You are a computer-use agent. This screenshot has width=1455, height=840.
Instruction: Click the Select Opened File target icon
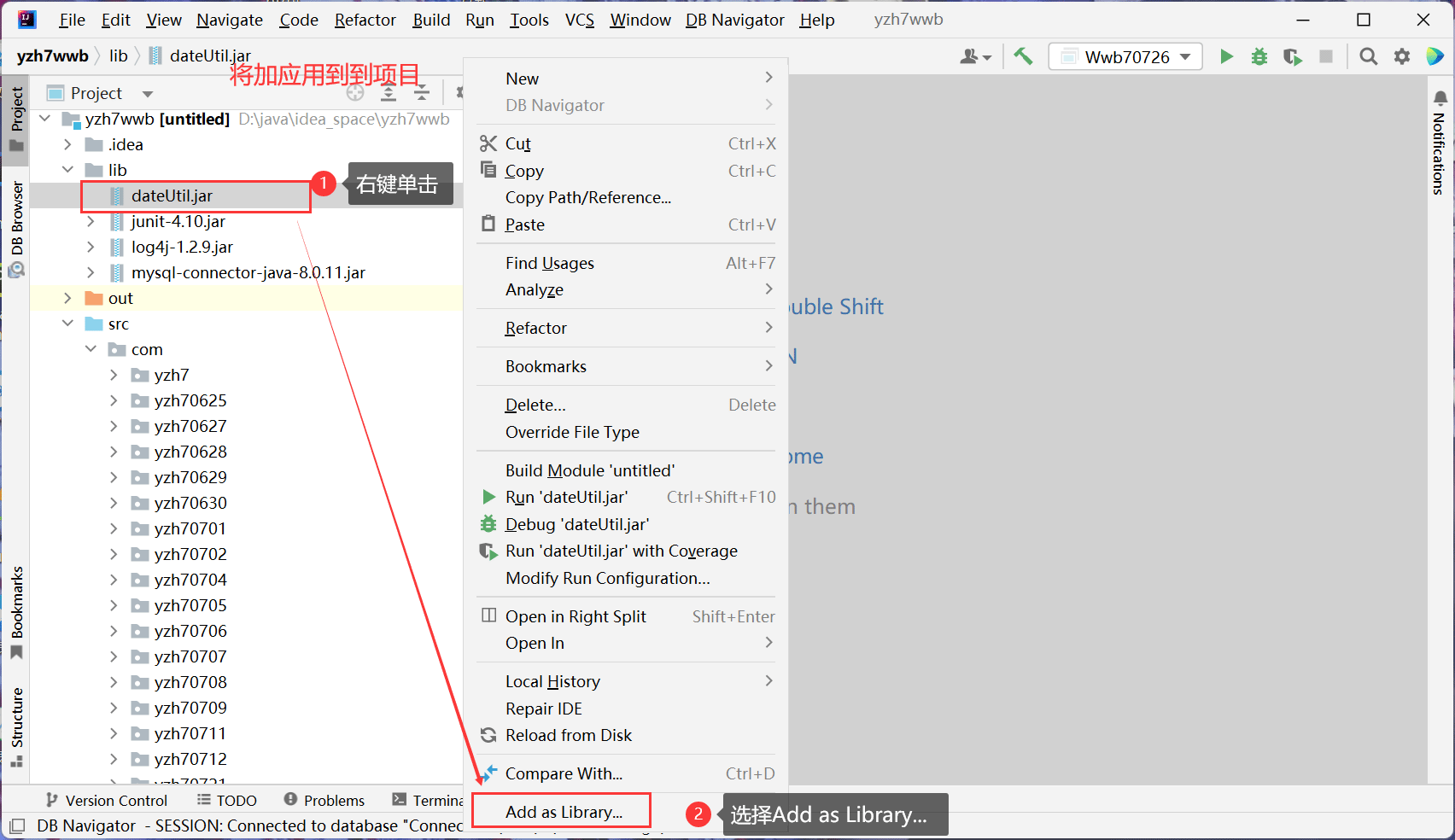point(355,93)
